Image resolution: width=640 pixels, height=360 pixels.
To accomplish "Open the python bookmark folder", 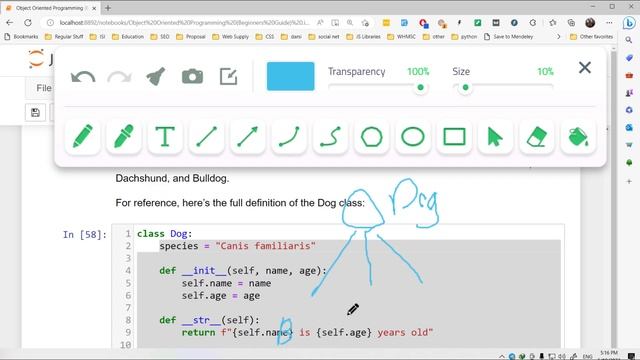I will pyautogui.click(x=464, y=36).
